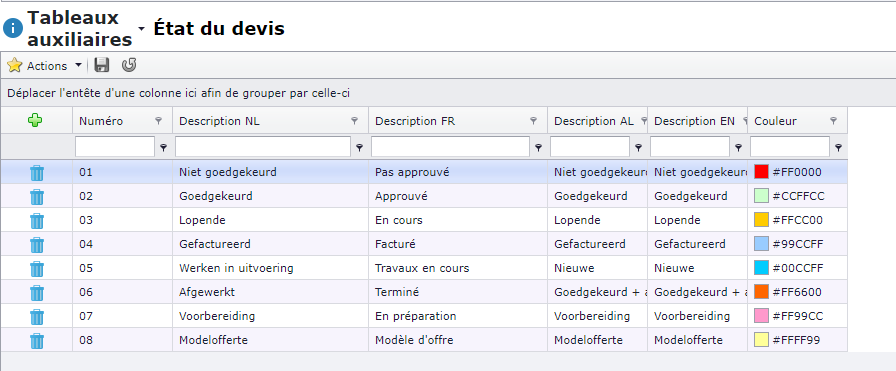Select the cell 'En cours'
This screenshot has width=896, height=371.
(458, 220)
